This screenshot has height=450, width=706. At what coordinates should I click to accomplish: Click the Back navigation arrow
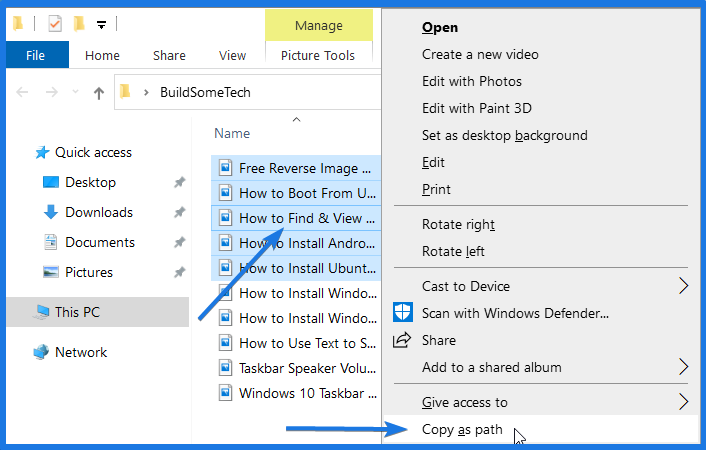point(22,92)
